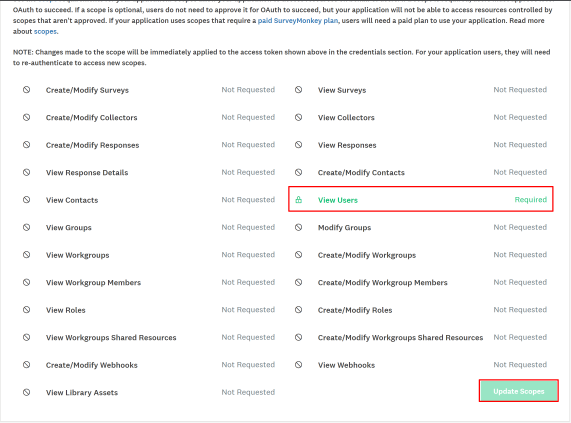Click the disabled icon beside Modify Groups
Screen dimensions: 571x423
[299, 227]
